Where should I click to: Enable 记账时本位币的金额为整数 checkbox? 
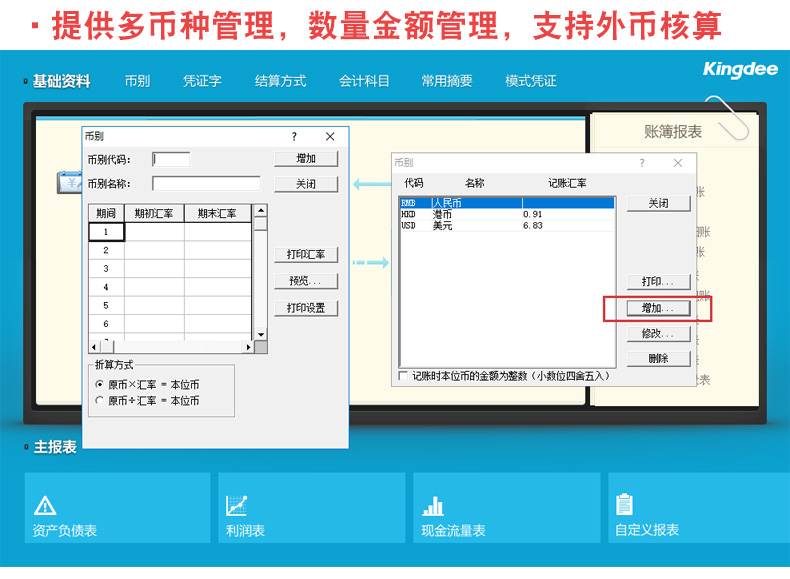pos(403,376)
